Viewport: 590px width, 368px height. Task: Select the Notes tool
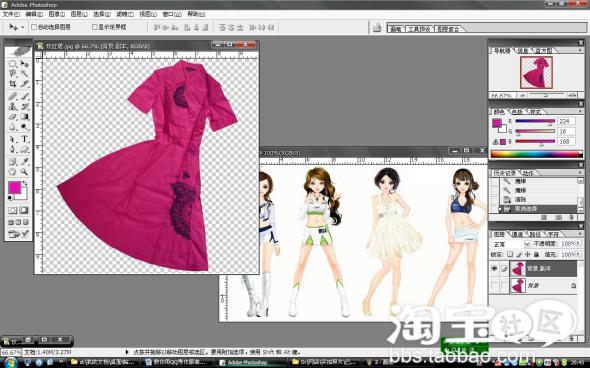coord(13,162)
